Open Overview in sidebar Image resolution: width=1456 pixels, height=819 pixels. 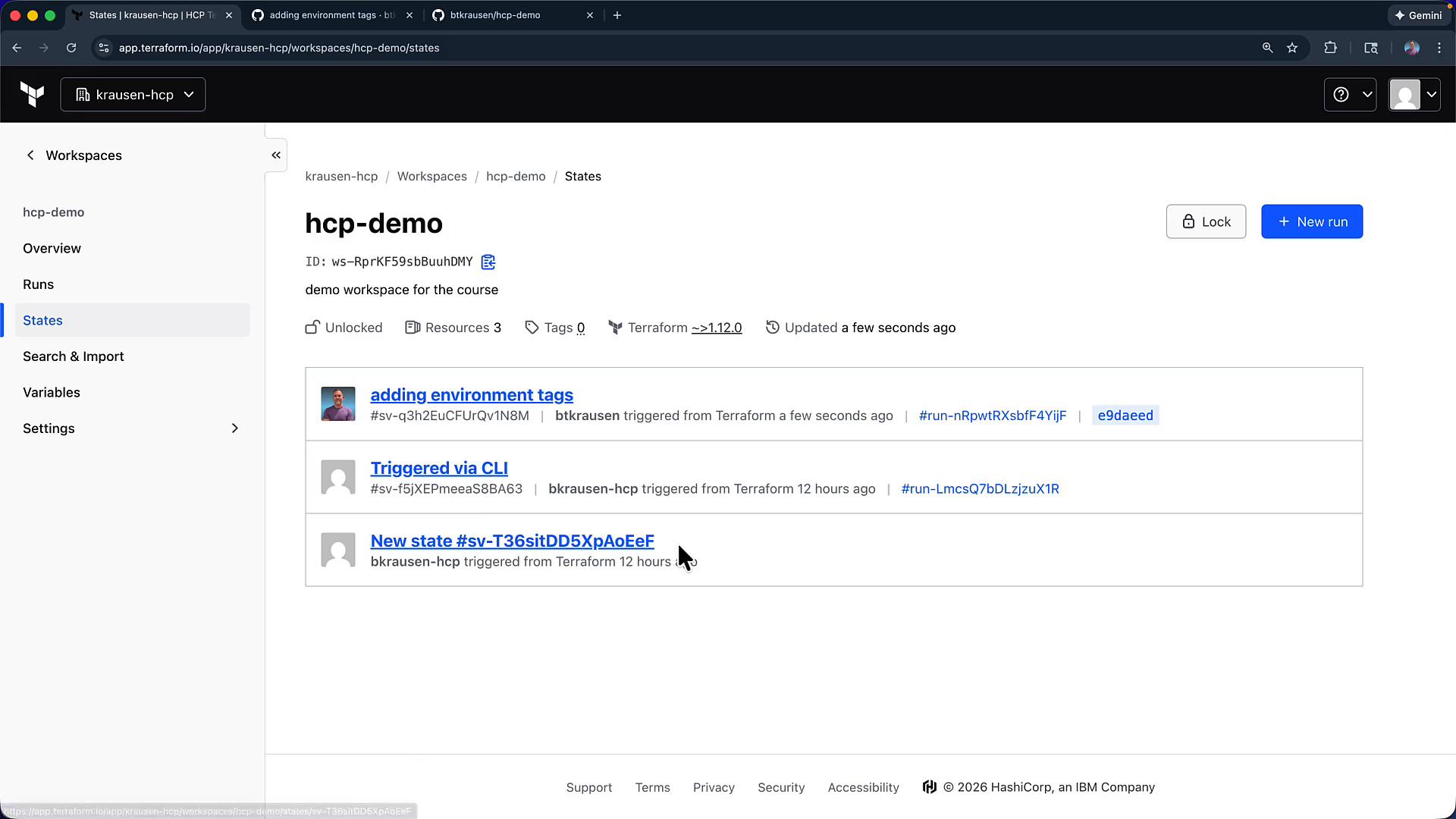tap(52, 249)
